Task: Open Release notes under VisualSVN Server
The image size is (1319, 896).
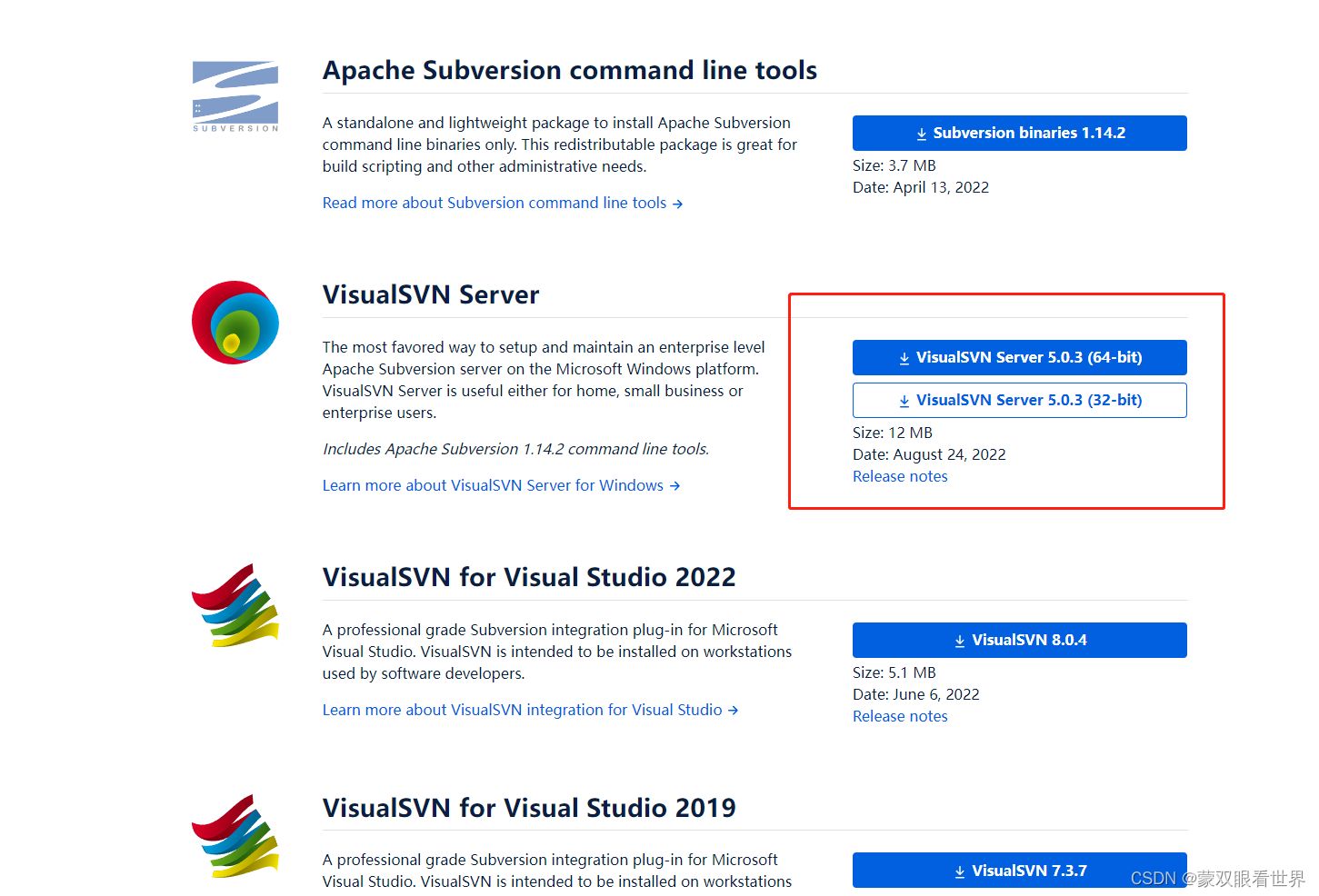Action: click(x=900, y=476)
